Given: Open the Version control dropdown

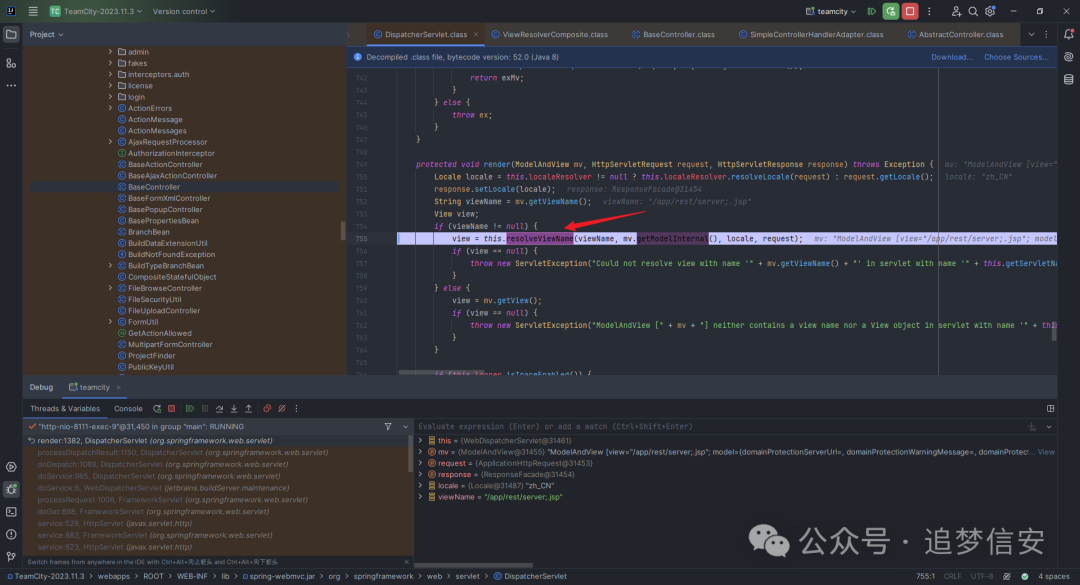Looking at the screenshot, I should click(x=184, y=11).
